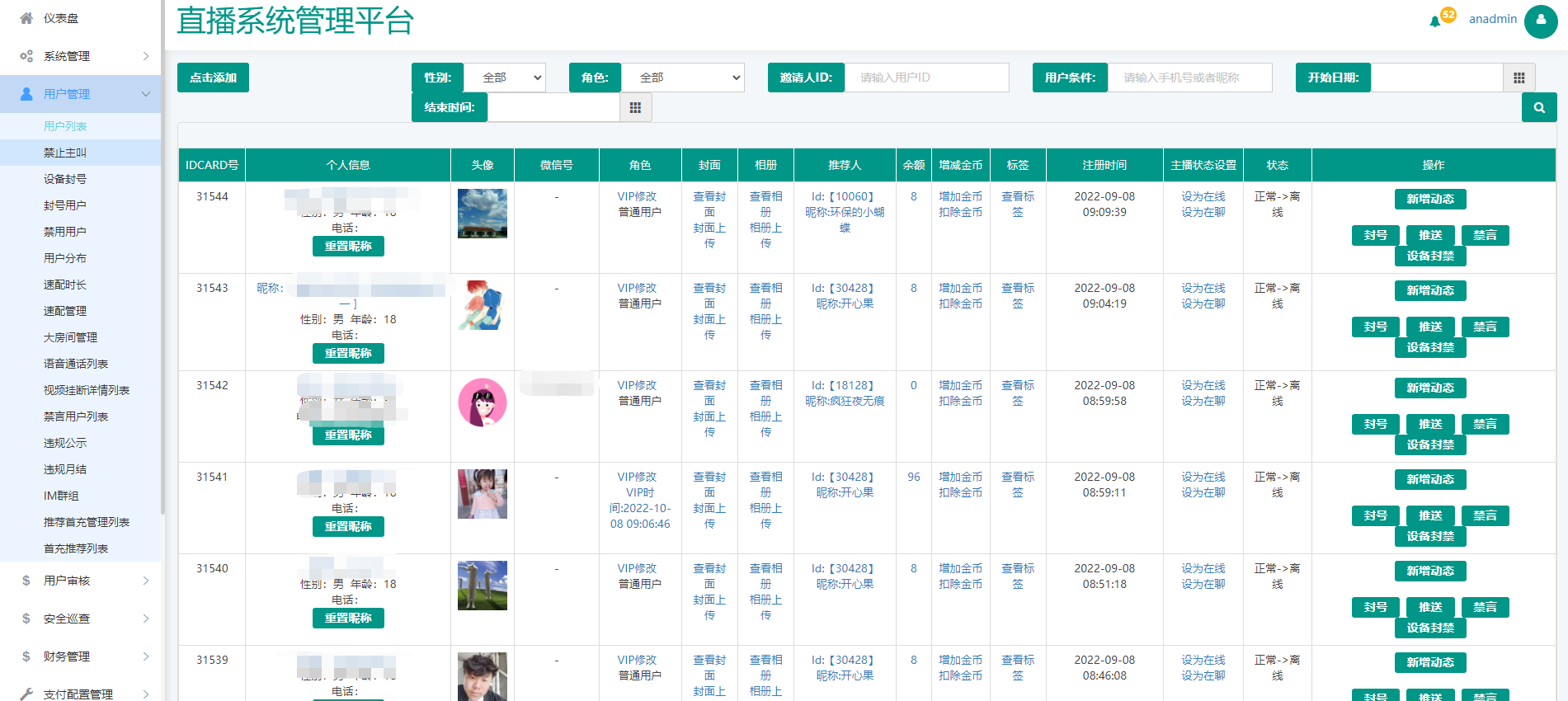Click the payment config wrench icon
1568x701 pixels.
(x=26, y=694)
